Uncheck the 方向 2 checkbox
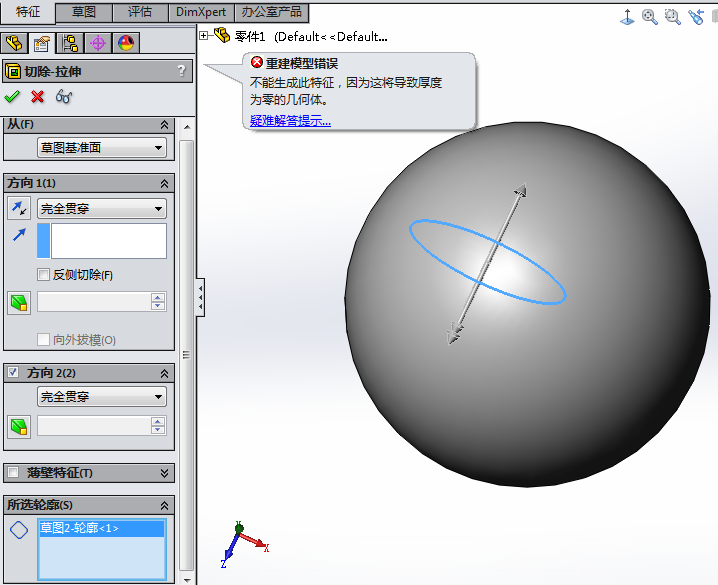The height and width of the screenshot is (585, 718). pos(13,372)
